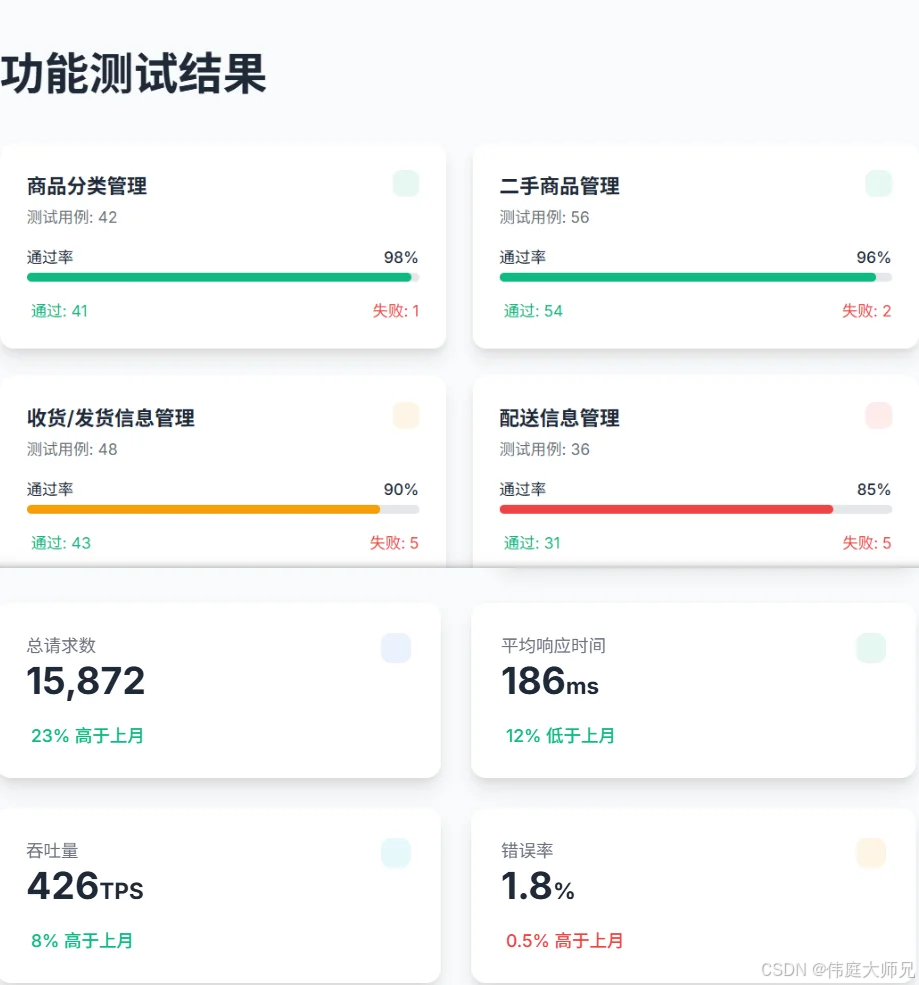
Task: Click the 8% 高于上月 trend text
Action: (x=82, y=940)
